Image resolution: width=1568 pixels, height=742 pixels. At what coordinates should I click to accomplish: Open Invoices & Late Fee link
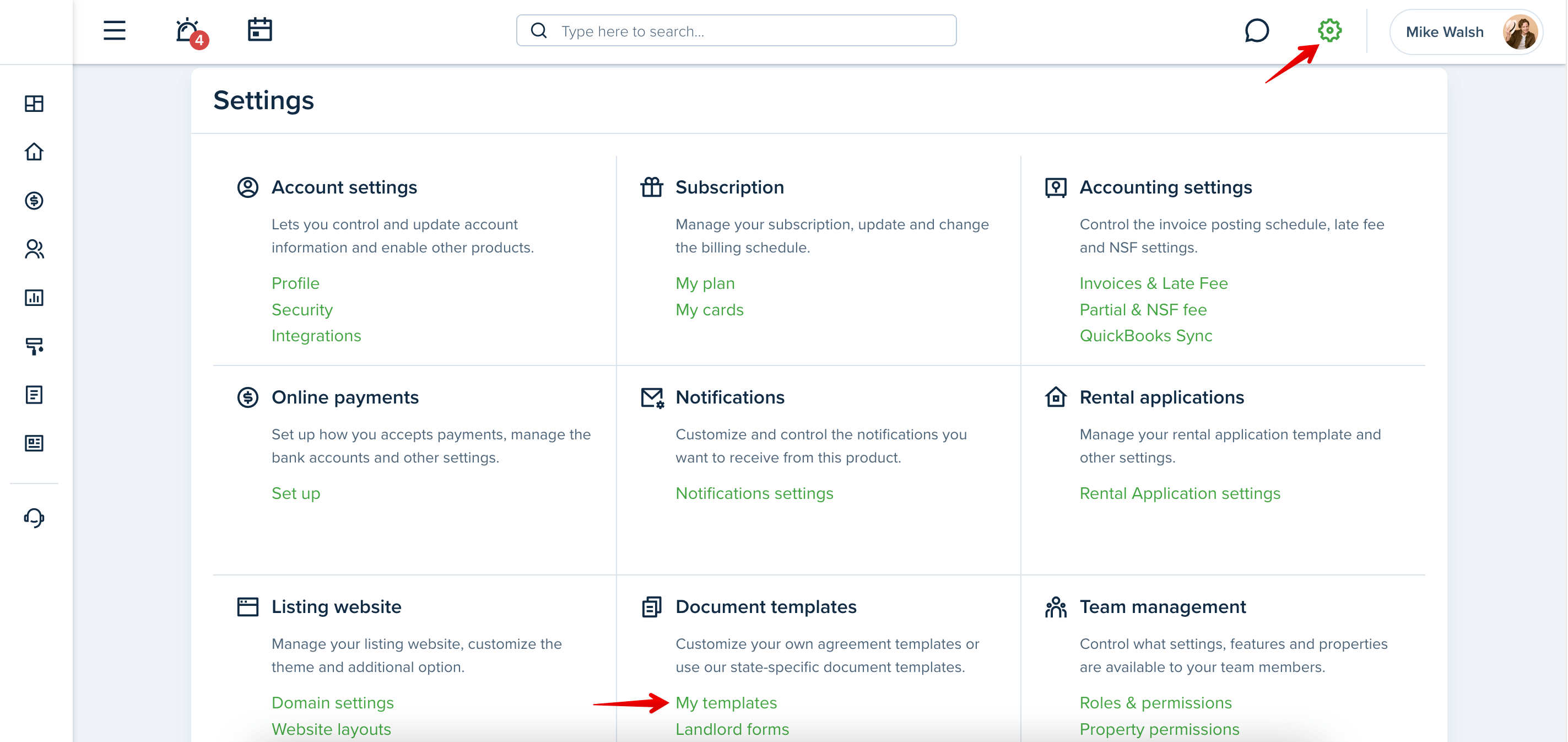(1154, 283)
